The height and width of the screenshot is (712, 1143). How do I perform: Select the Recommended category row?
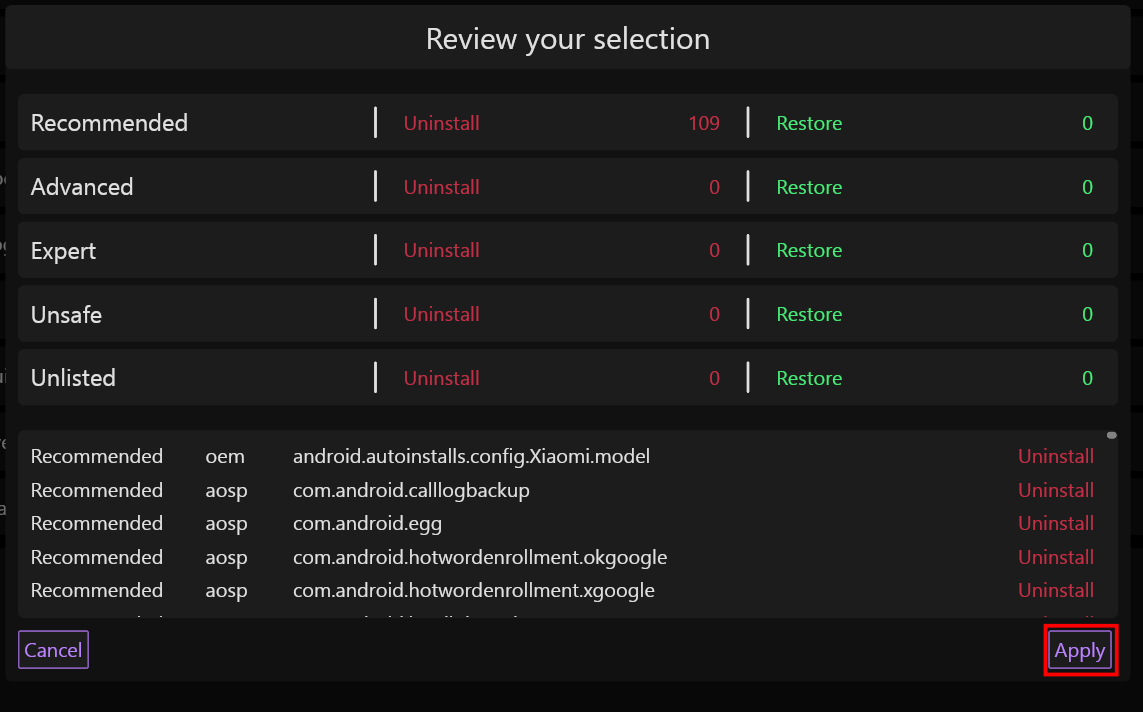click(109, 122)
